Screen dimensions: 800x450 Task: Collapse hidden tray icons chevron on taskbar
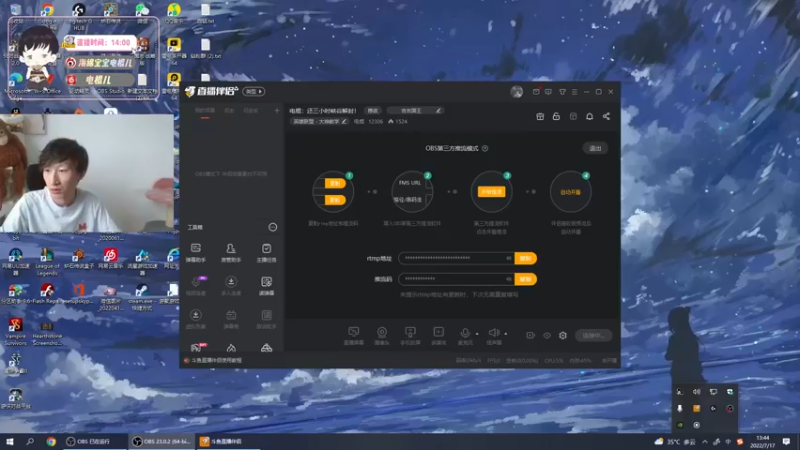(x=705, y=441)
